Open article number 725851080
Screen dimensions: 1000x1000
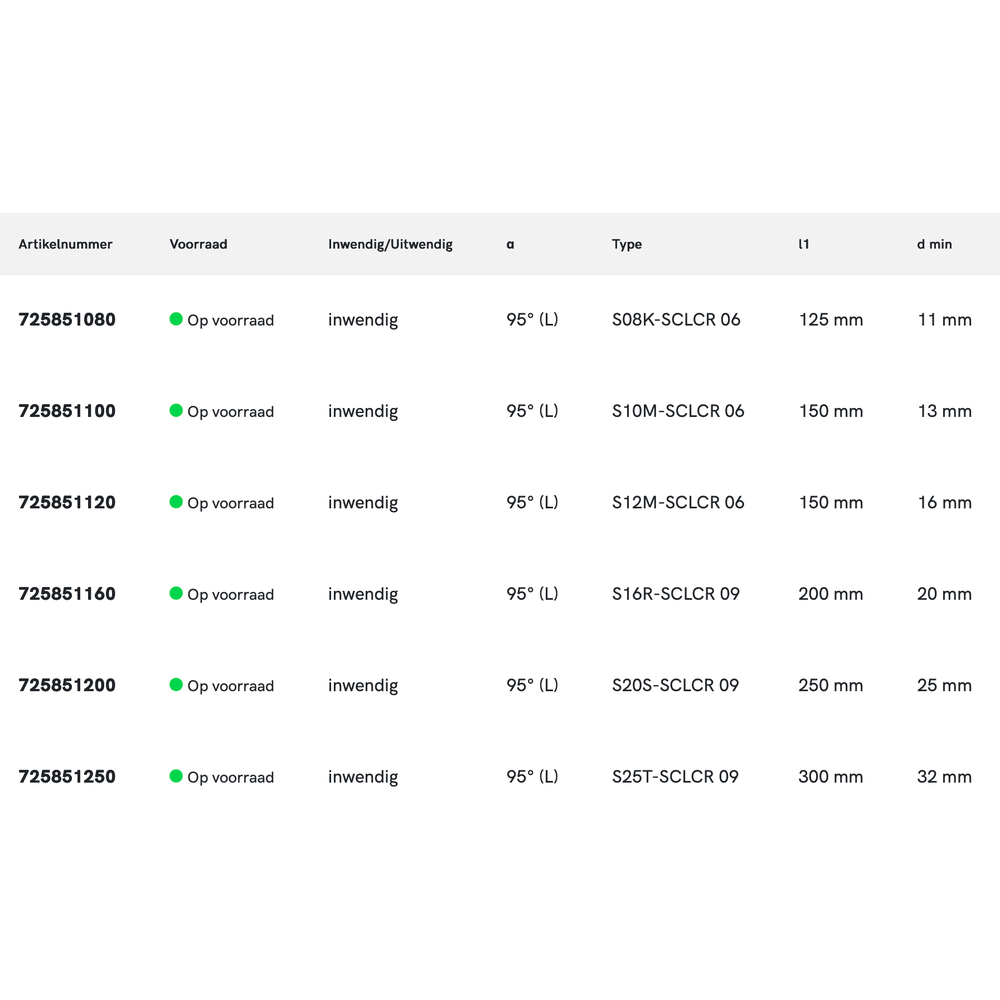(x=67, y=320)
